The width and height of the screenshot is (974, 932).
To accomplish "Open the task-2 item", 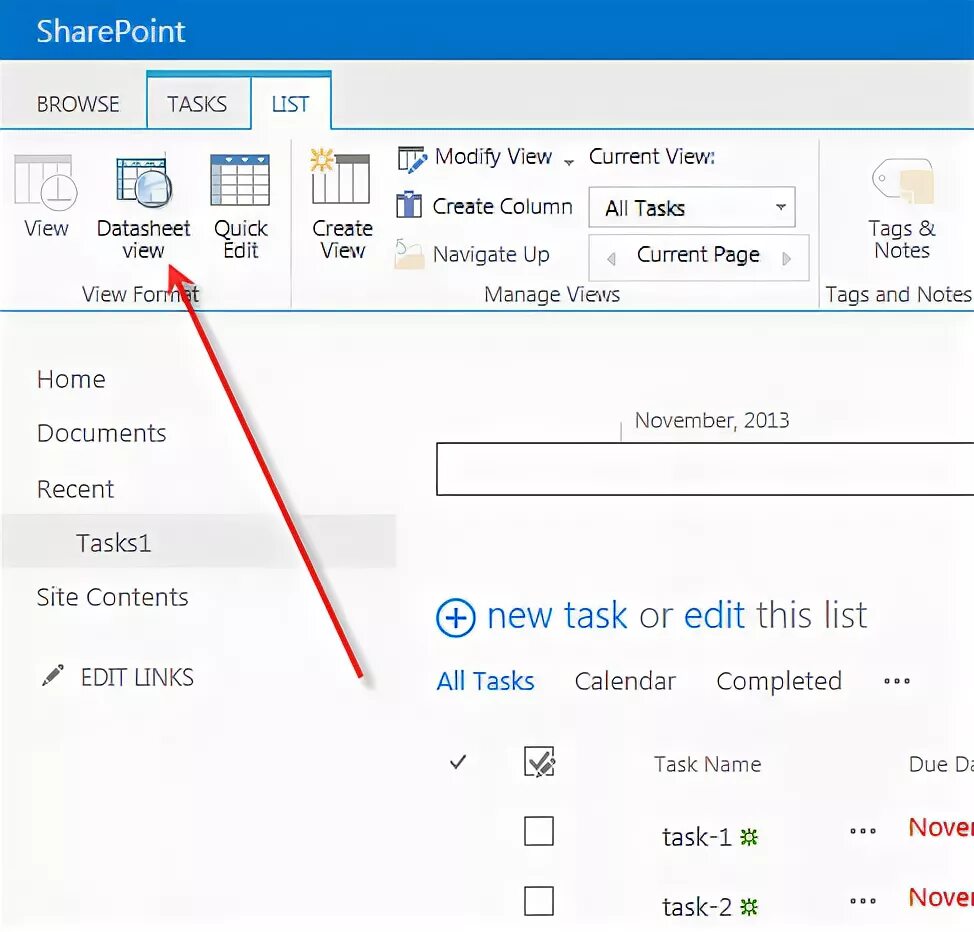I will coord(696,907).
